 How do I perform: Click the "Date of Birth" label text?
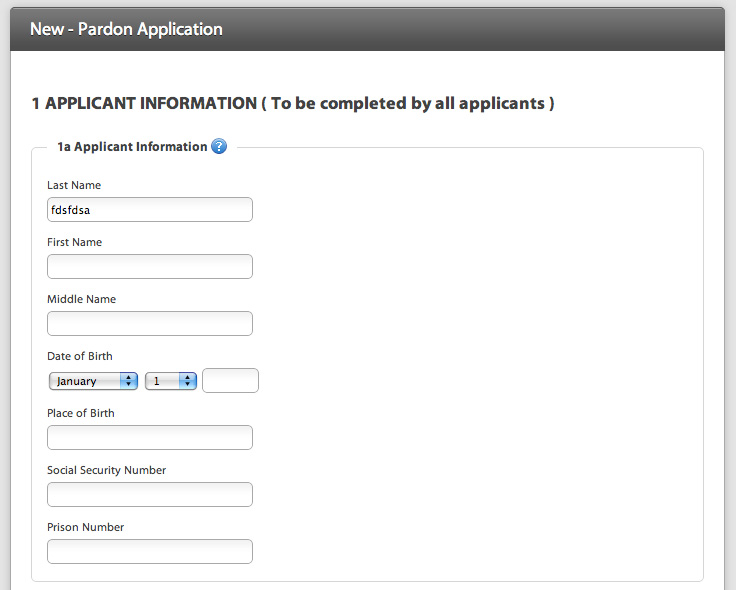(80, 356)
